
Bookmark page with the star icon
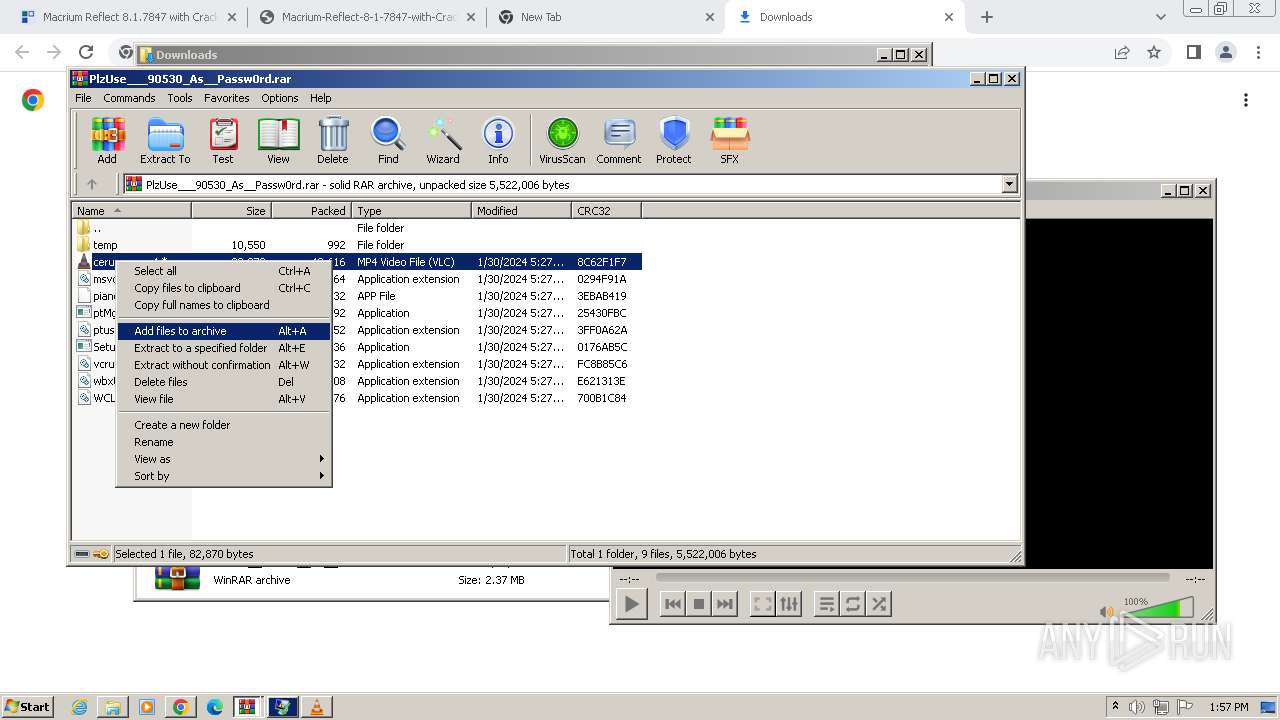pos(1154,52)
